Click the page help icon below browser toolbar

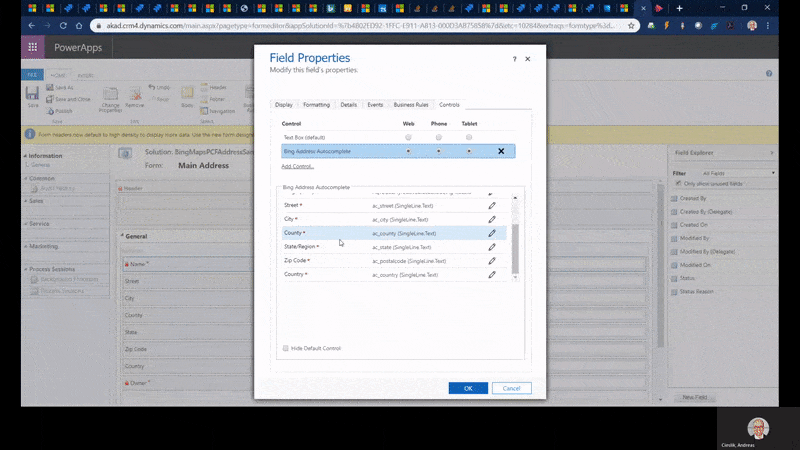click(x=769, y=73)
